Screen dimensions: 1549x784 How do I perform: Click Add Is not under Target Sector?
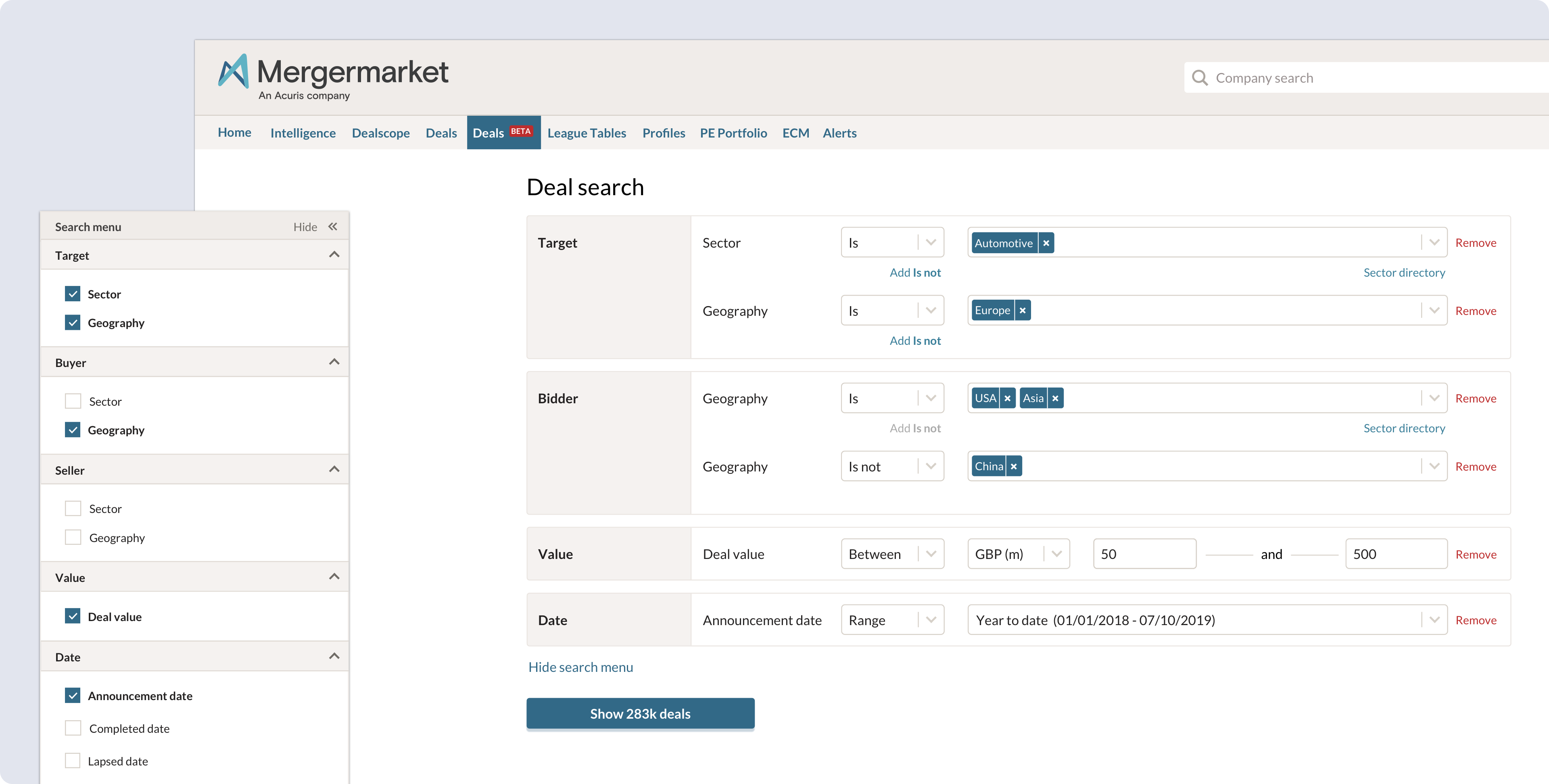pyautogui.click(x=914, y=272)
